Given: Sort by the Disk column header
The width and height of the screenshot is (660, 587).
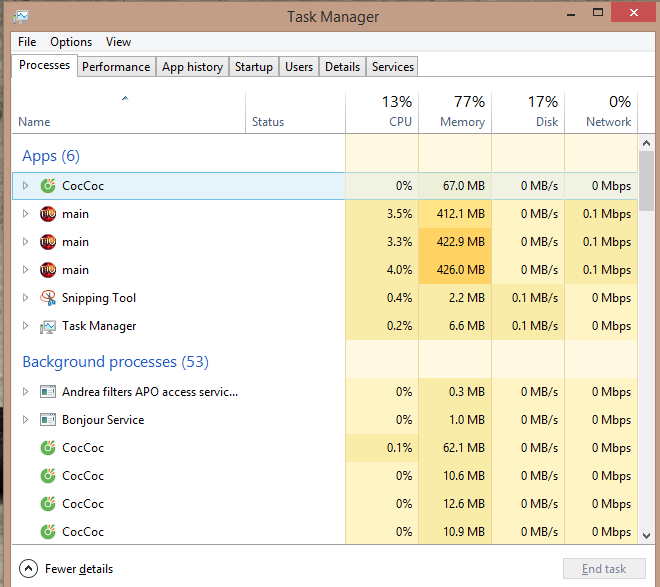Looking at the screenshot, I should 528,113.
